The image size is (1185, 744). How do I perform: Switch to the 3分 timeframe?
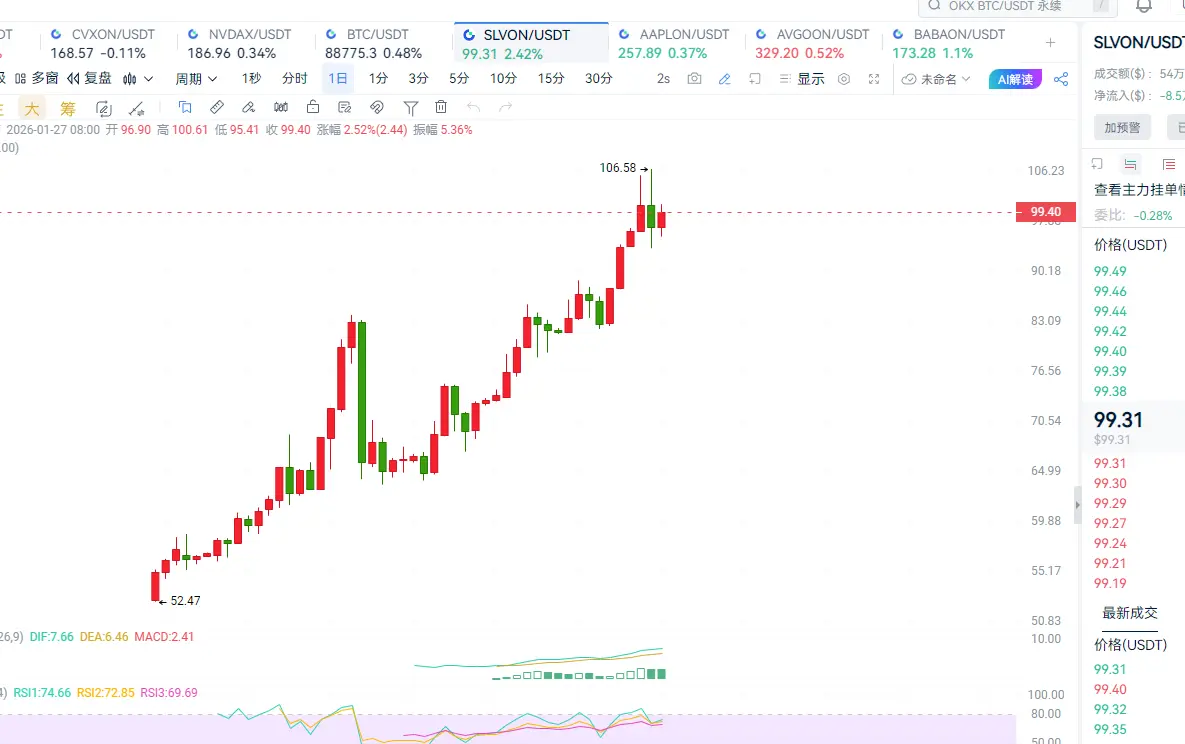(x=419, y=79)
